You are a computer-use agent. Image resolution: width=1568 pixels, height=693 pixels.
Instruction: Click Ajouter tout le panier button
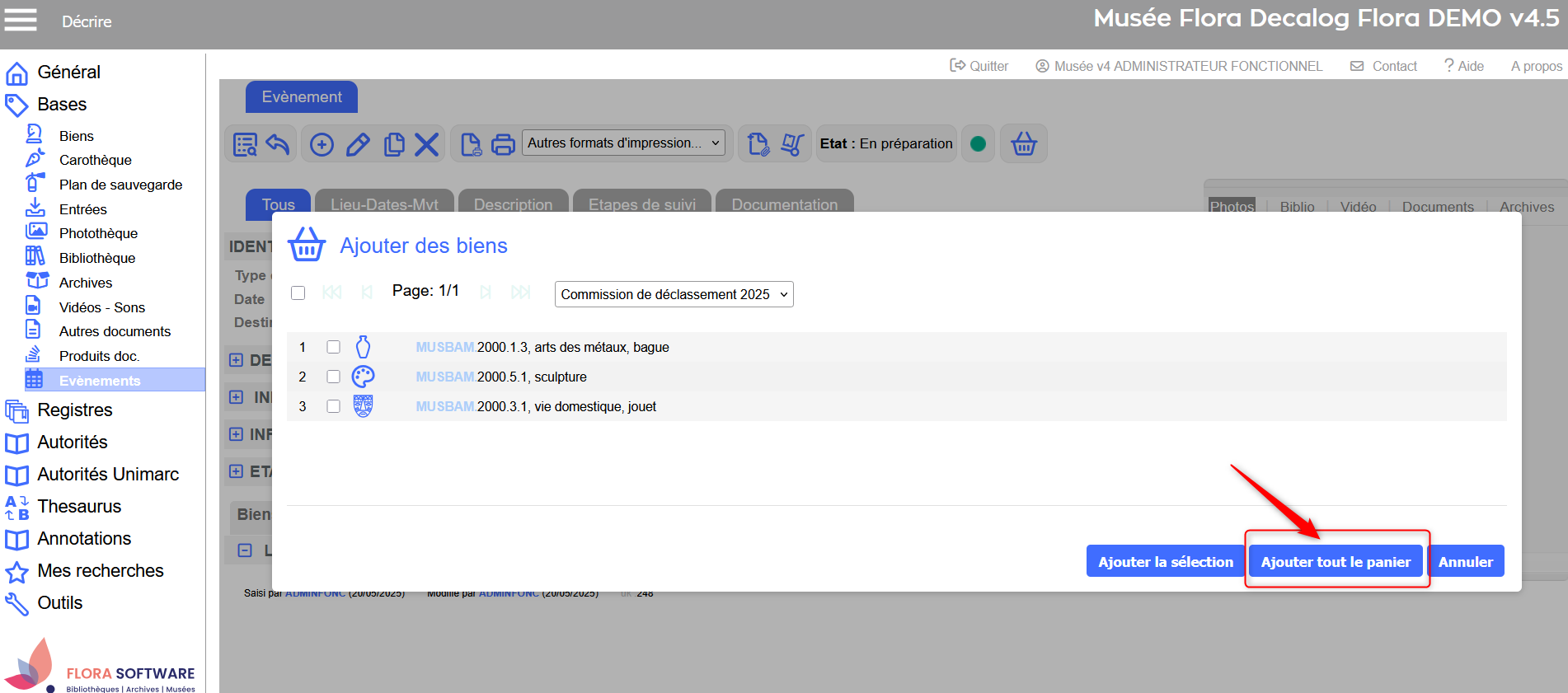tap(1335, 561)
